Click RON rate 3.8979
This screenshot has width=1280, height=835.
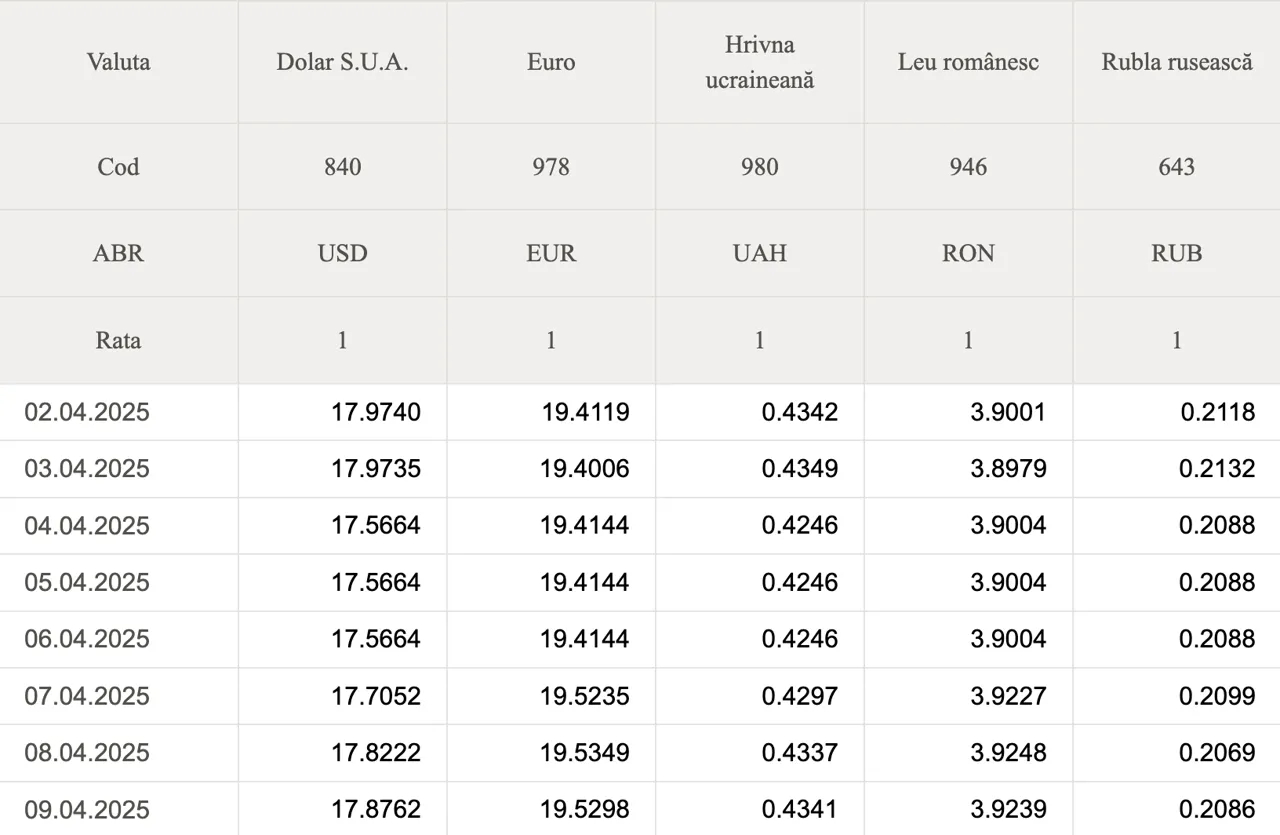tap(1008, 469)
